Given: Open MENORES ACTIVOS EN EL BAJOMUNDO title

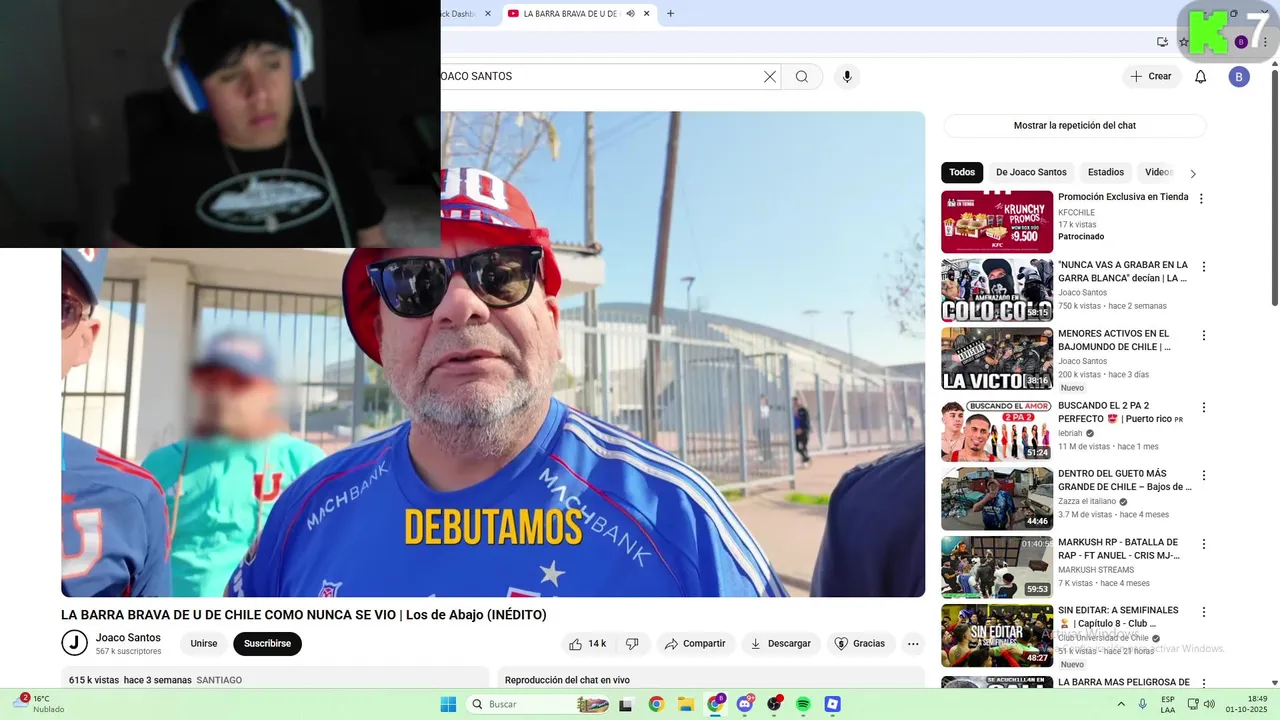Looking at the screenshot, I should [1114, 340].
